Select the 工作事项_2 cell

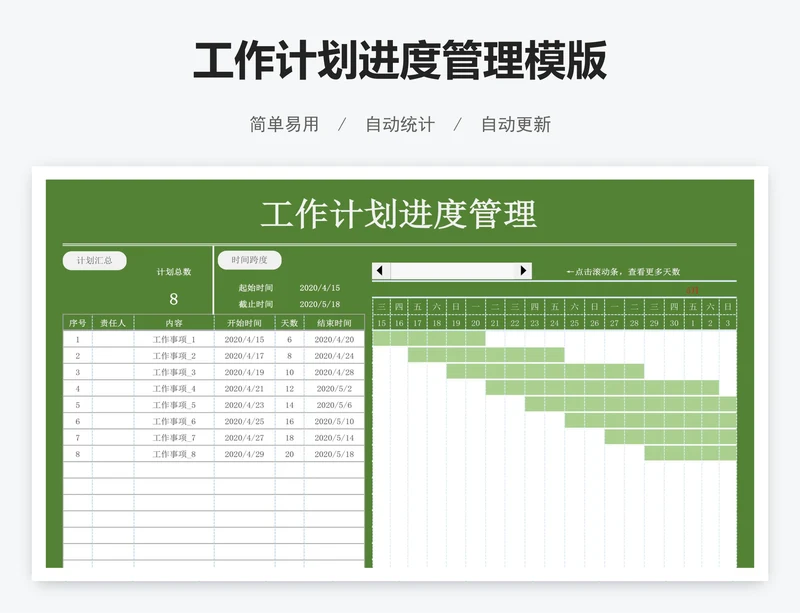173,356
